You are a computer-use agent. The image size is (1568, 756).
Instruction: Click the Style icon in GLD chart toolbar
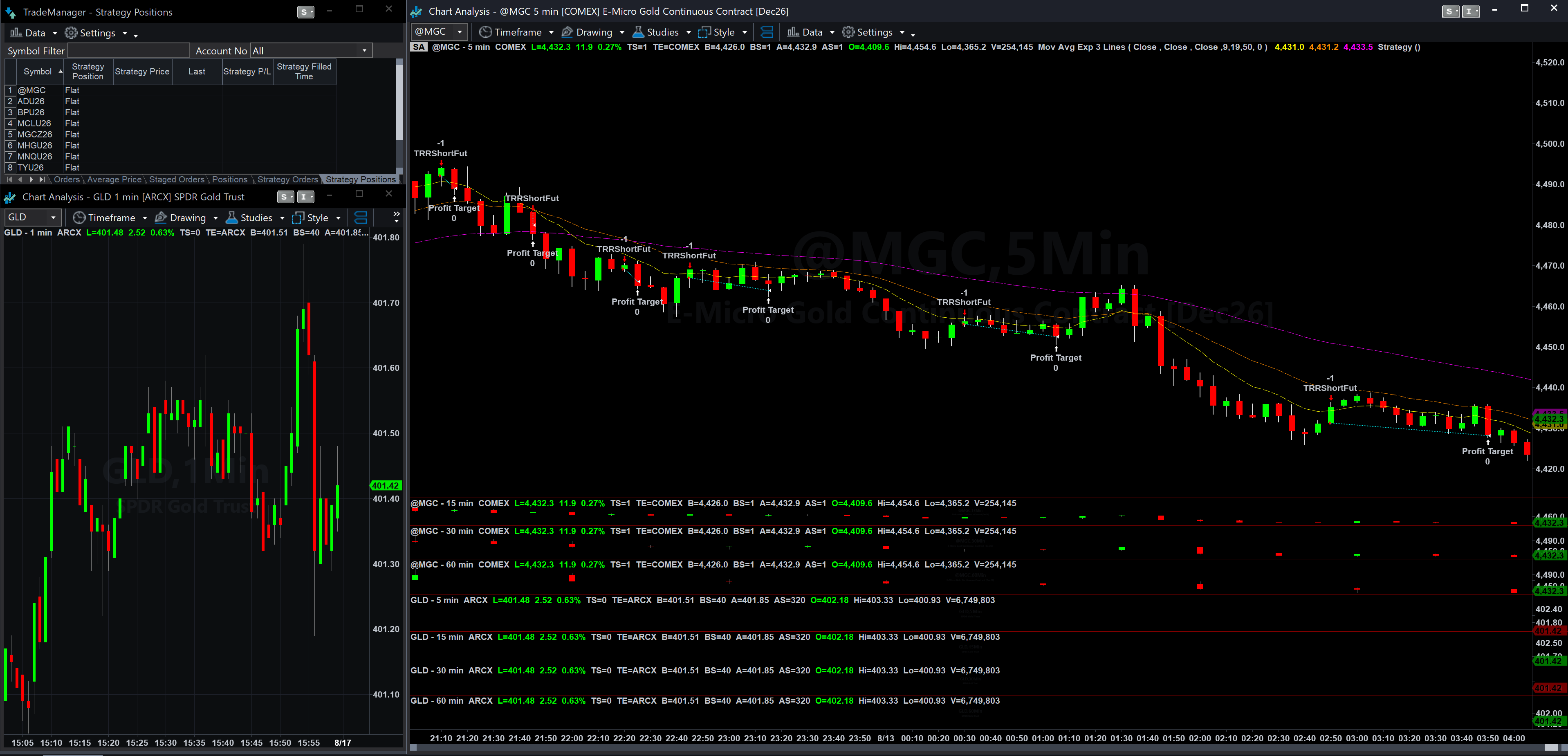pyautogui.click(x=298, y=218)
